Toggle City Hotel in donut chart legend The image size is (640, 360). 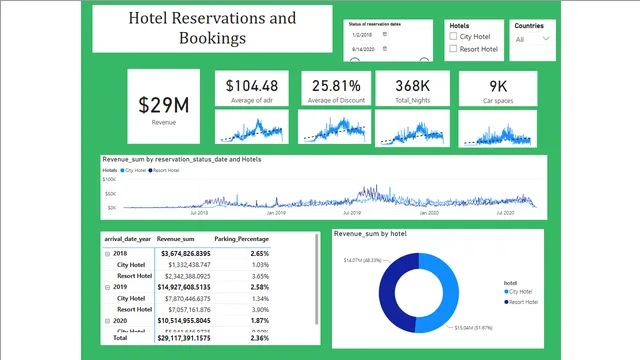[x=518, y=291]
